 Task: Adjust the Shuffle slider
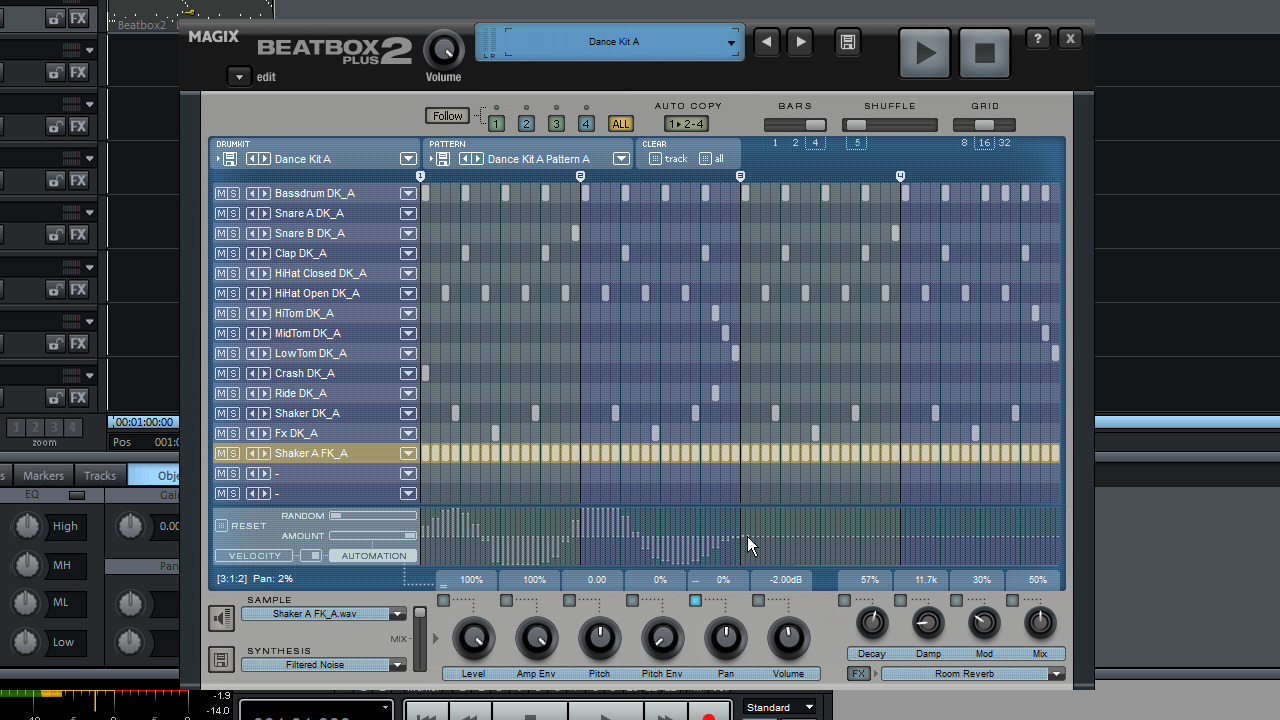(890, 125)
